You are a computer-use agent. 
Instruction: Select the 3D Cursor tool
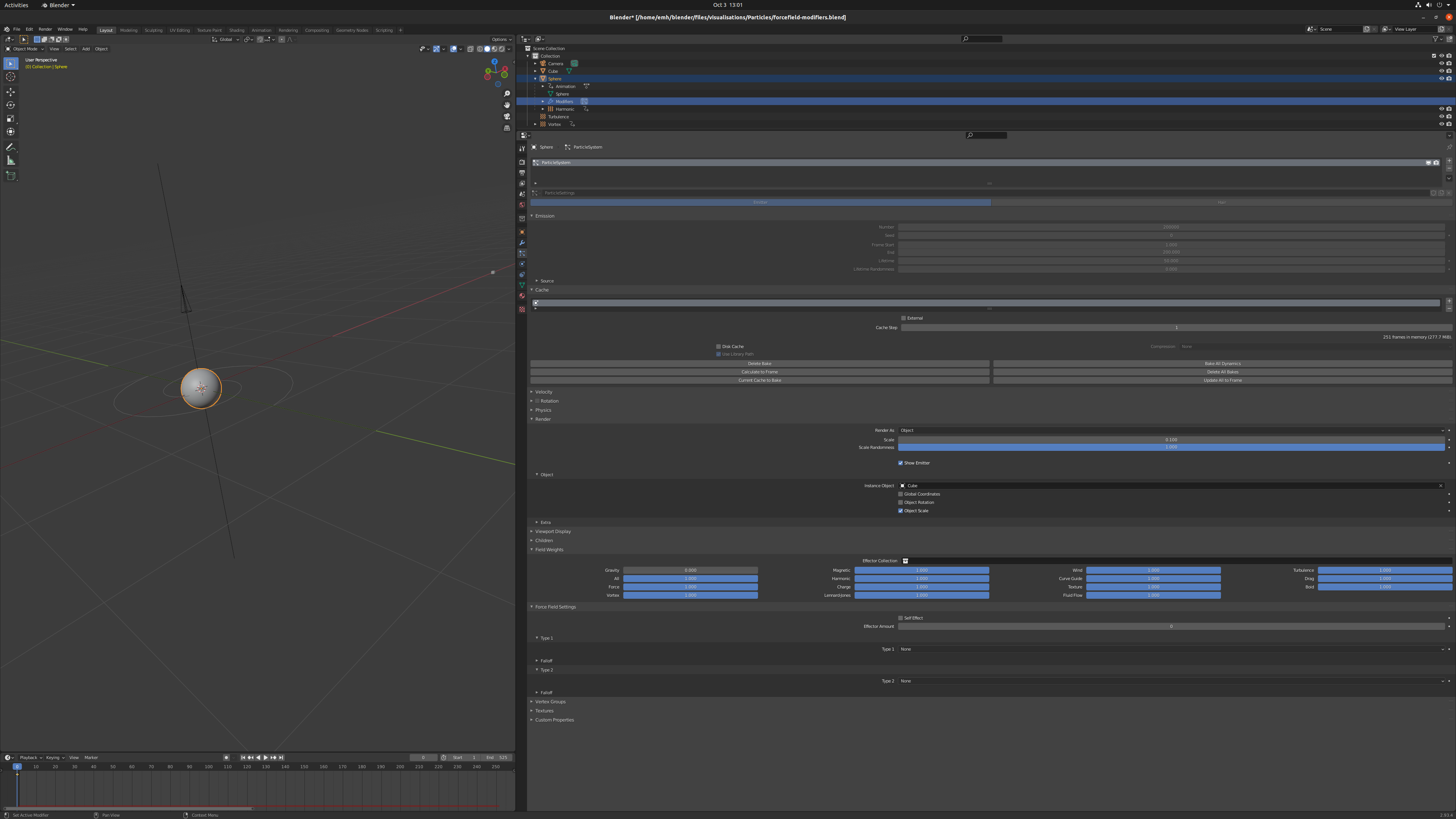pyautogui.click(x=11, y=76)
